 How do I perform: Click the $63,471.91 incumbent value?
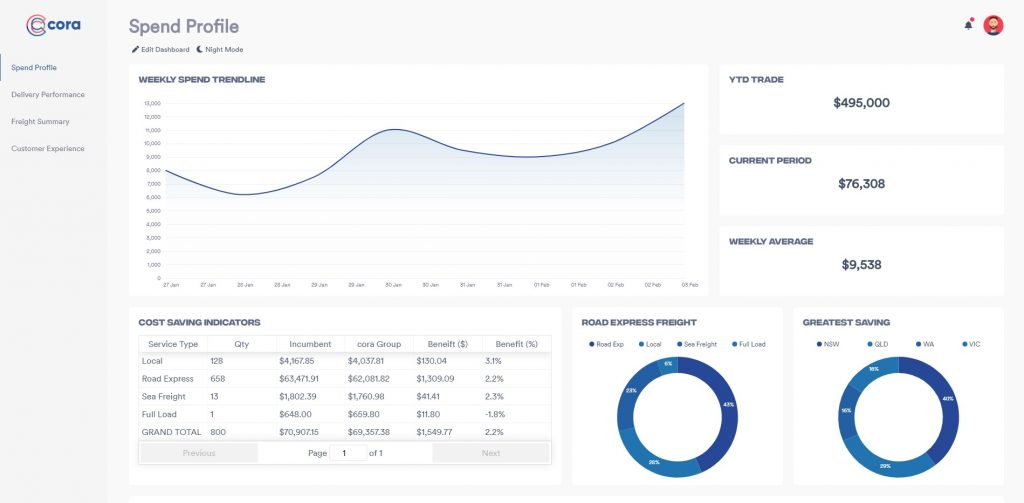coord(299,379)
